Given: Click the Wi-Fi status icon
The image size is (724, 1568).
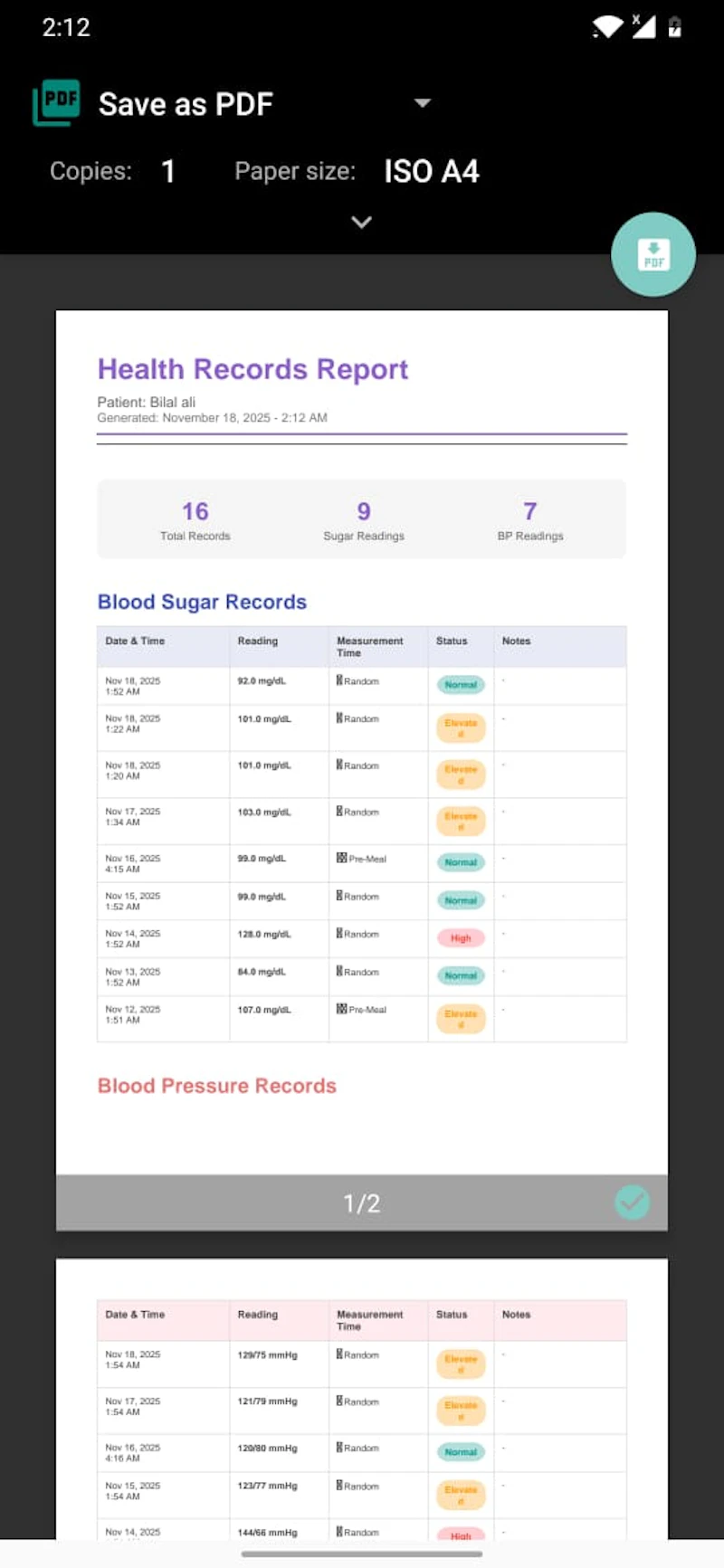Looking at the screenshot, I should (x=607, y=27).
